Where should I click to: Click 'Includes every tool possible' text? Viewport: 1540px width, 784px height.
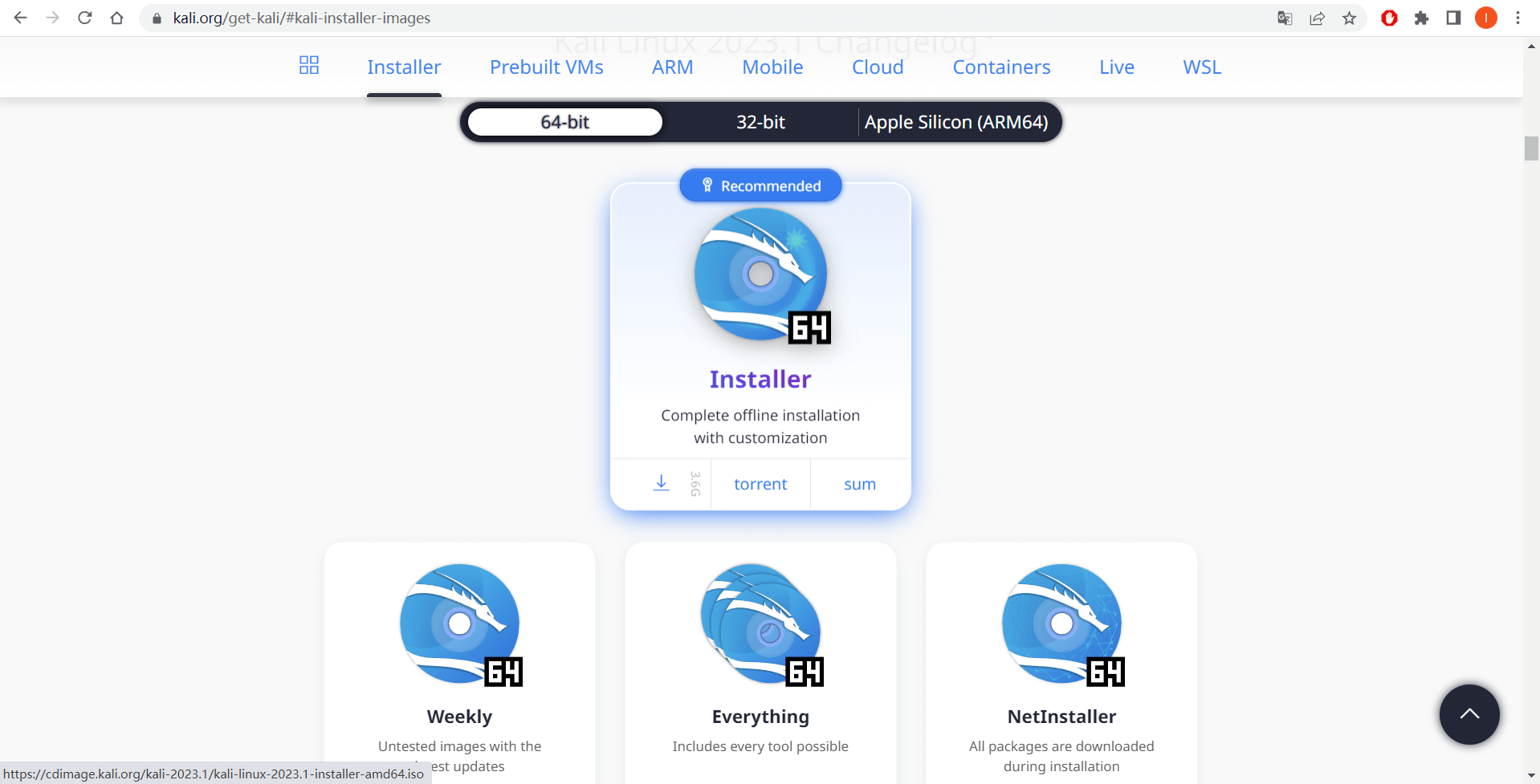click(x=760, y=746)
